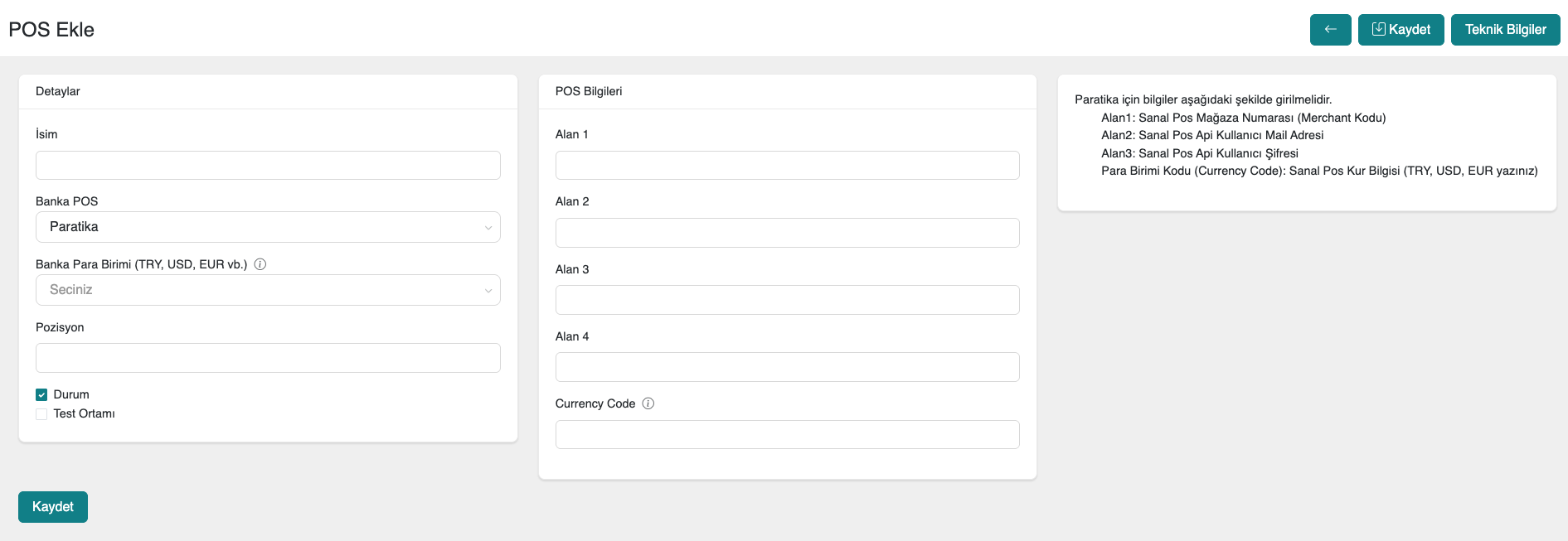Viewport: 1568px width, 541px height.
Task: Click into the Pozisyon input field
Action: [x=267, y=358]
